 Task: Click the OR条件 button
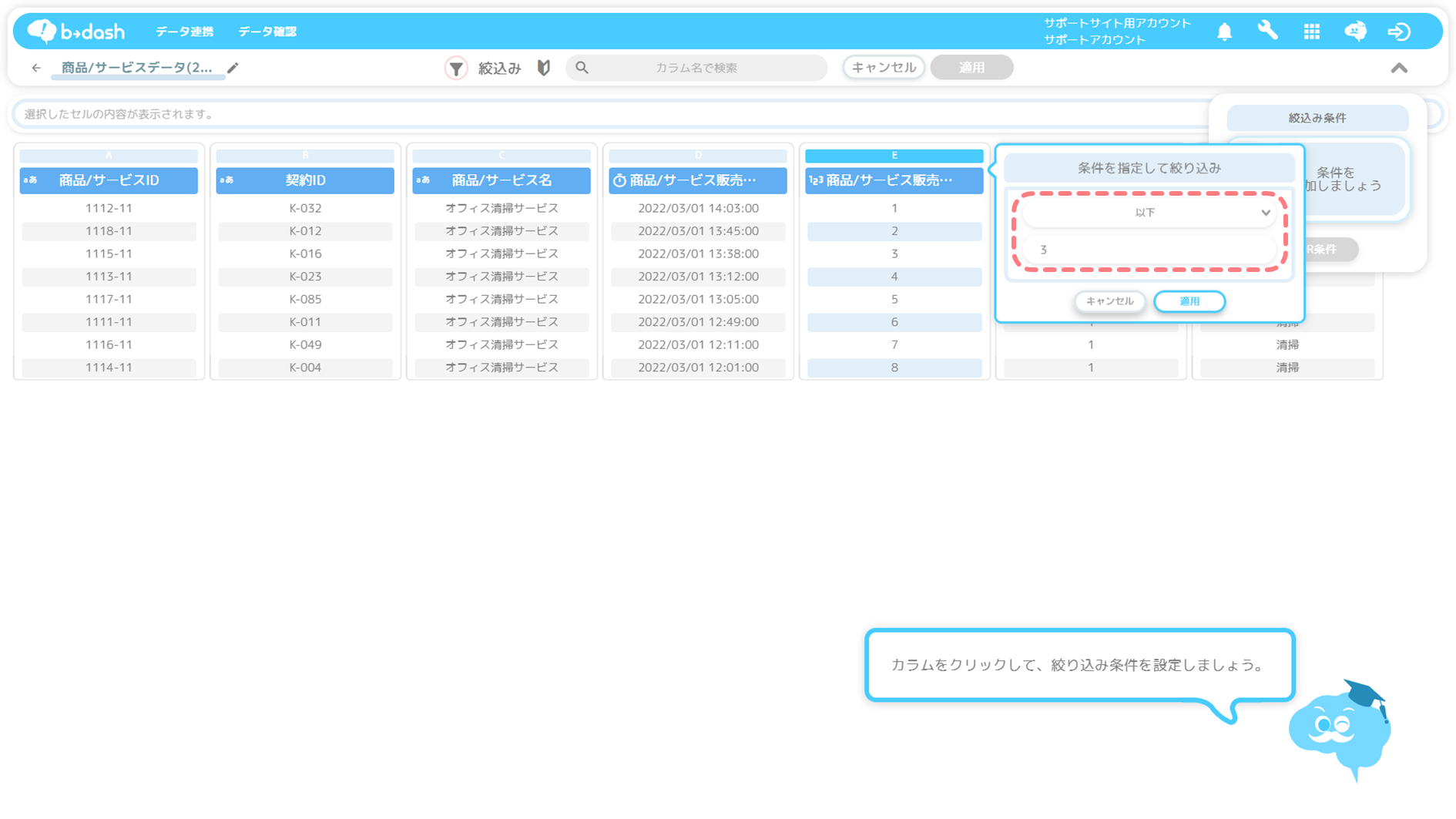pyautogui.click(x=1330, y=250)
